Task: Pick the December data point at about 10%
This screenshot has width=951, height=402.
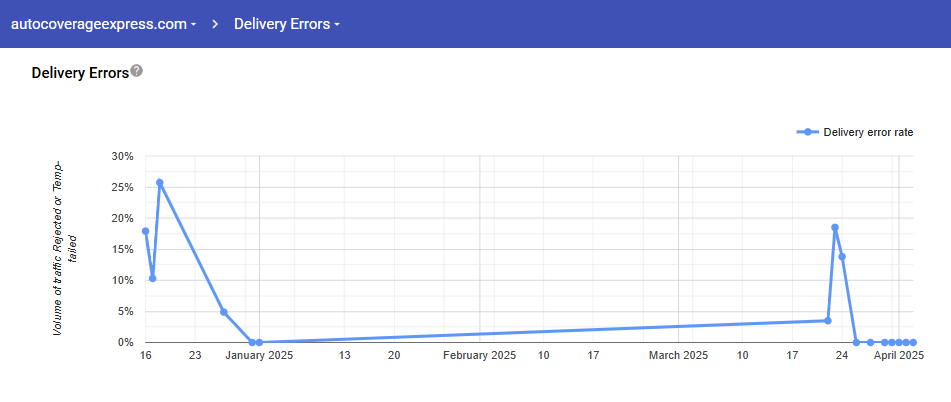Action: (153, 278)
